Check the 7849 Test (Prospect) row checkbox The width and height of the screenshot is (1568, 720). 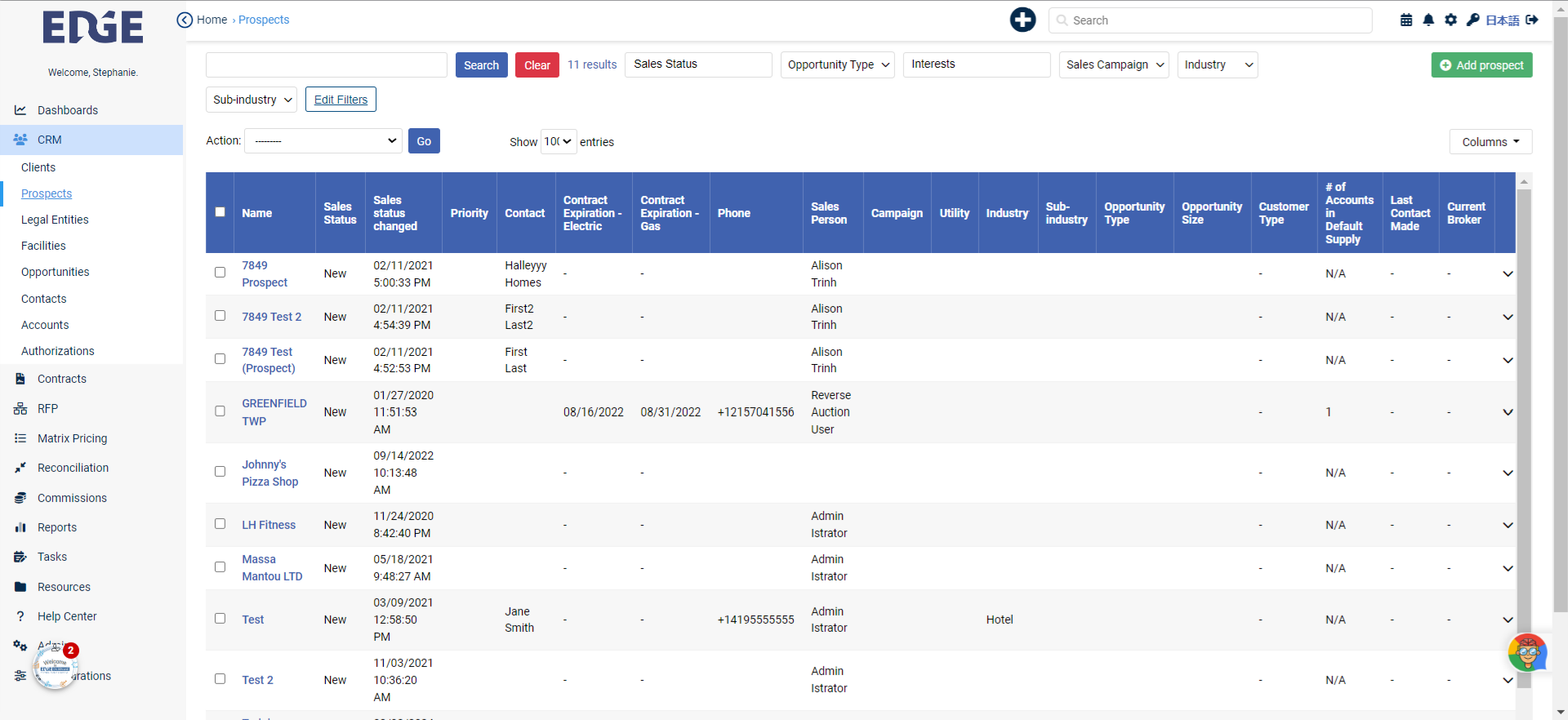pos(220,359)
